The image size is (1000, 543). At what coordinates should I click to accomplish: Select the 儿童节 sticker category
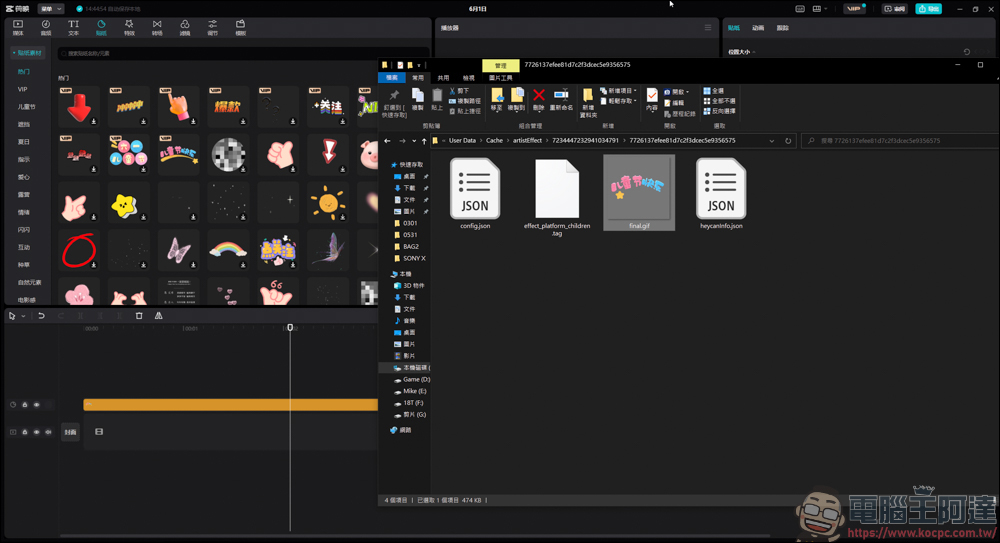25,107
